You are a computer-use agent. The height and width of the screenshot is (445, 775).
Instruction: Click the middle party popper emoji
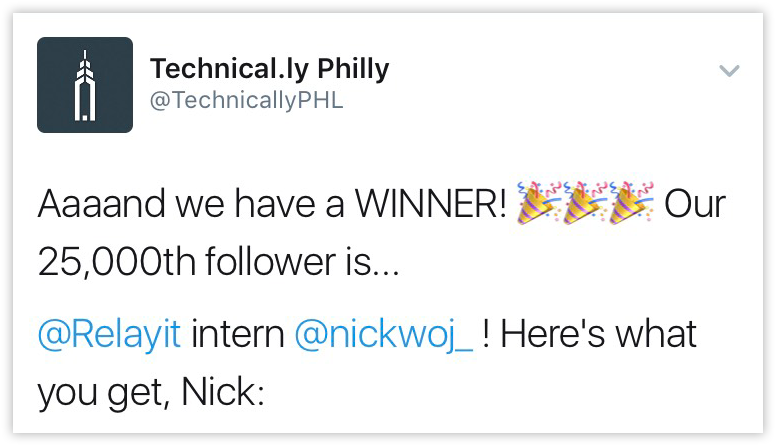tap(587, 205)
